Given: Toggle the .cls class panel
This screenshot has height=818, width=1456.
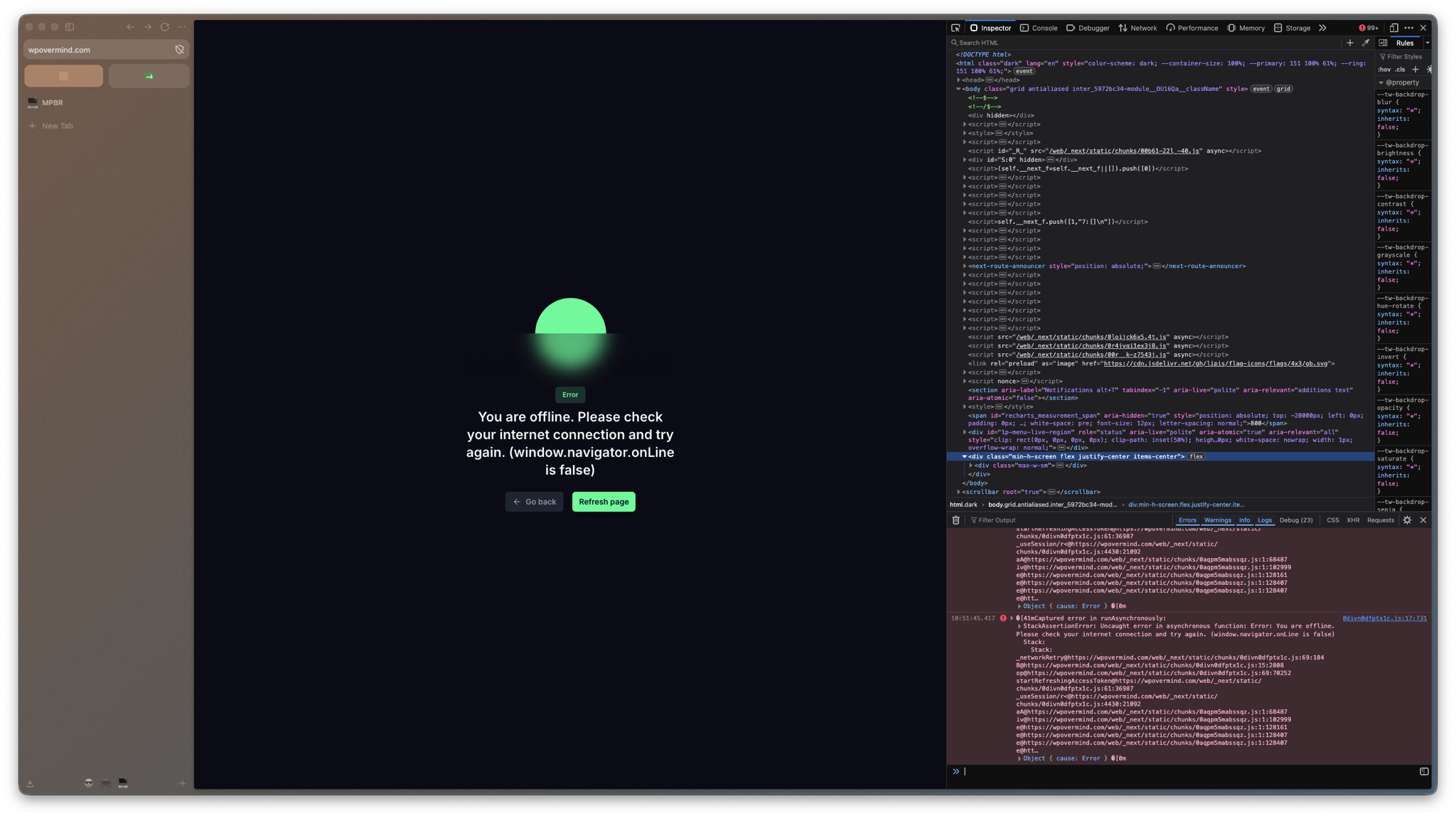Looking at the screenshot, I should tap(1400, 70).
